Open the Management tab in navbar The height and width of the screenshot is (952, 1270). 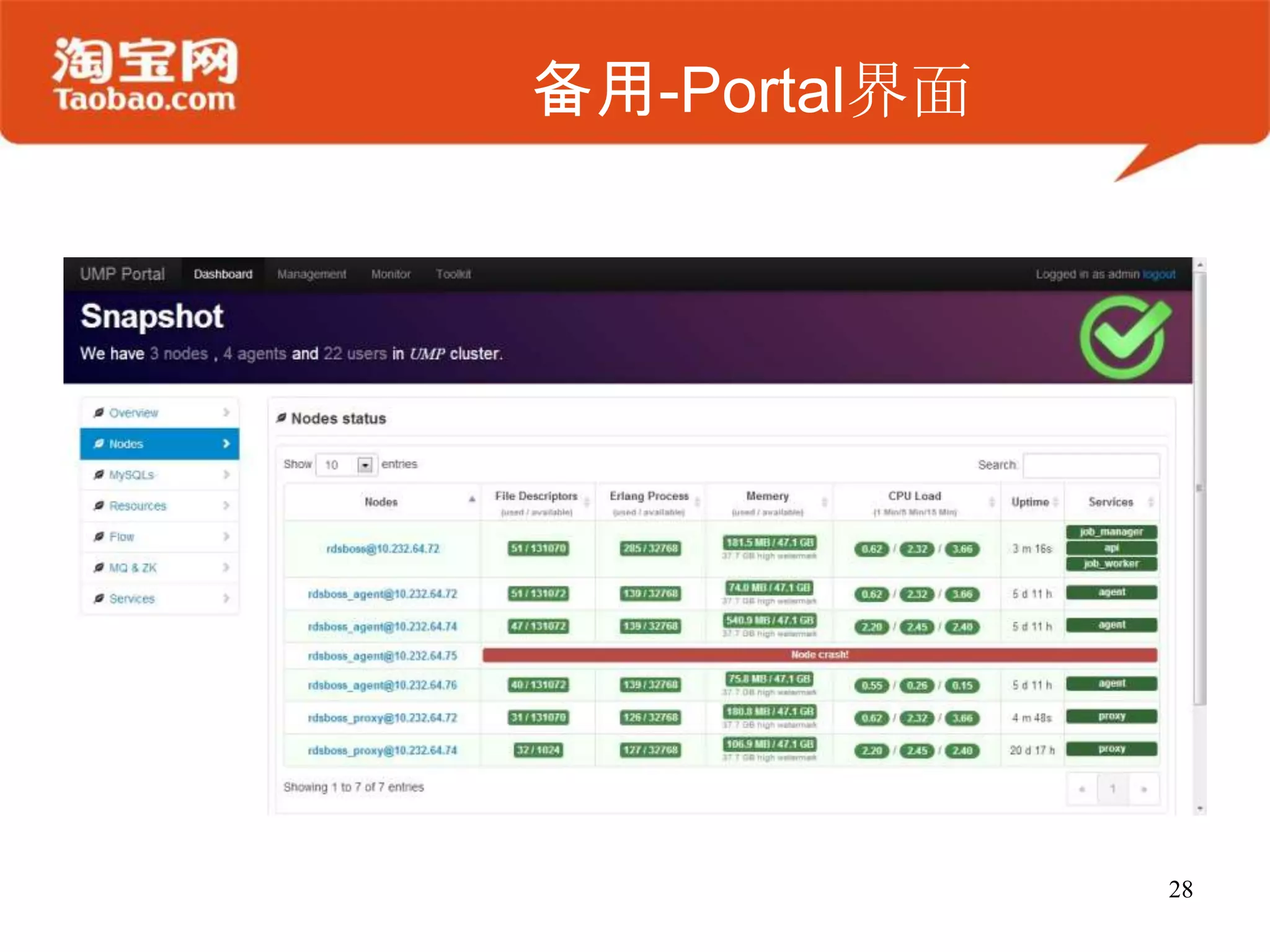[311, 274]
